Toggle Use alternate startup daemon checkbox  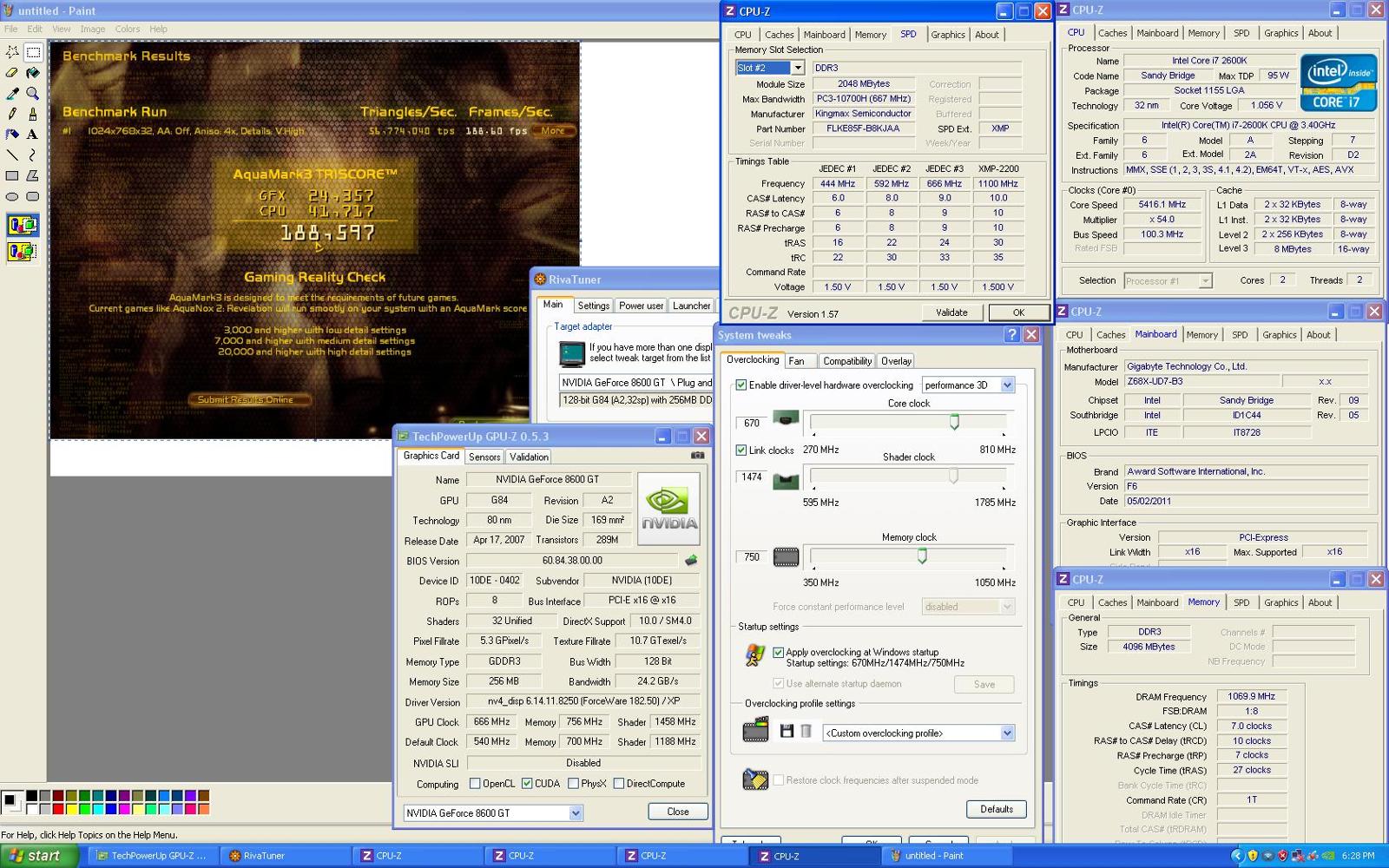point(778,684)
